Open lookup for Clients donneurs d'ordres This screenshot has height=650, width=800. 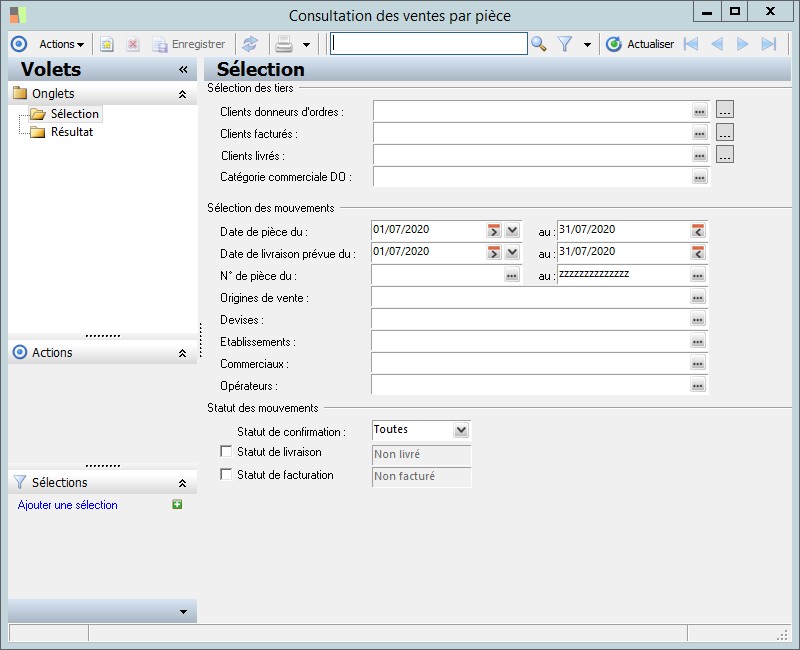click(699, 111)
